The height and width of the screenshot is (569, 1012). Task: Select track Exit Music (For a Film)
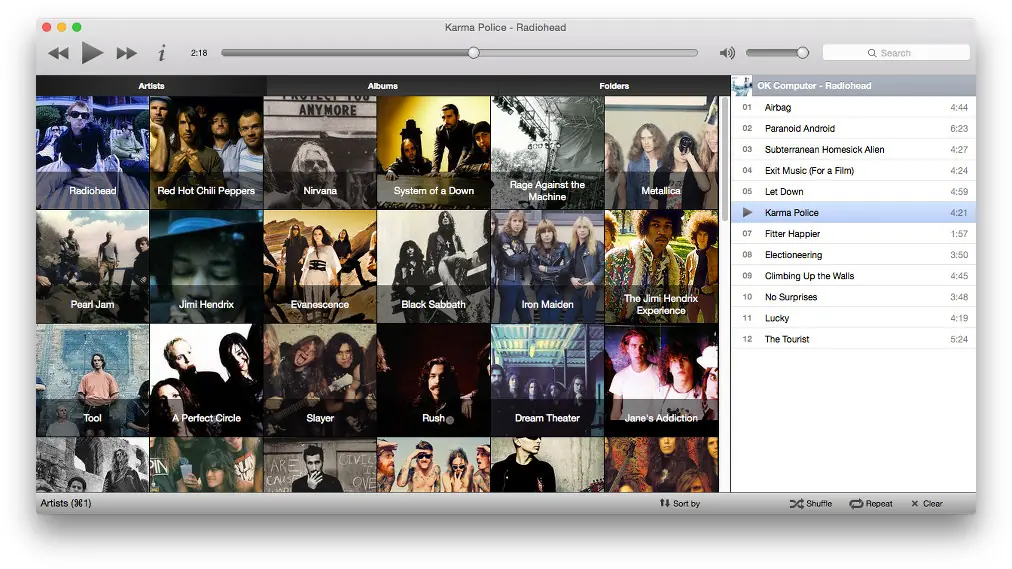[853, 170]
